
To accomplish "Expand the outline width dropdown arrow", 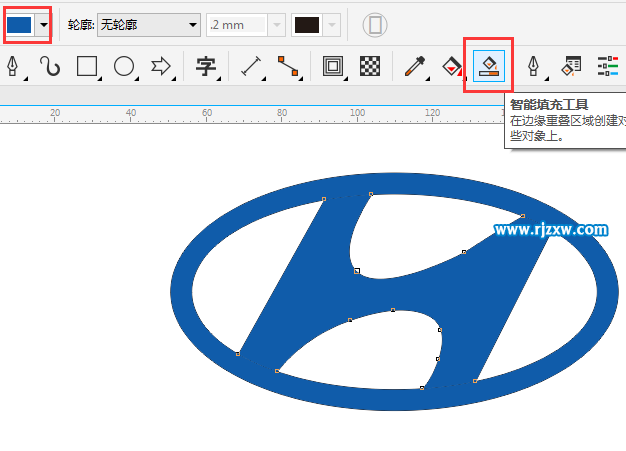I will [x=276, y=25].
